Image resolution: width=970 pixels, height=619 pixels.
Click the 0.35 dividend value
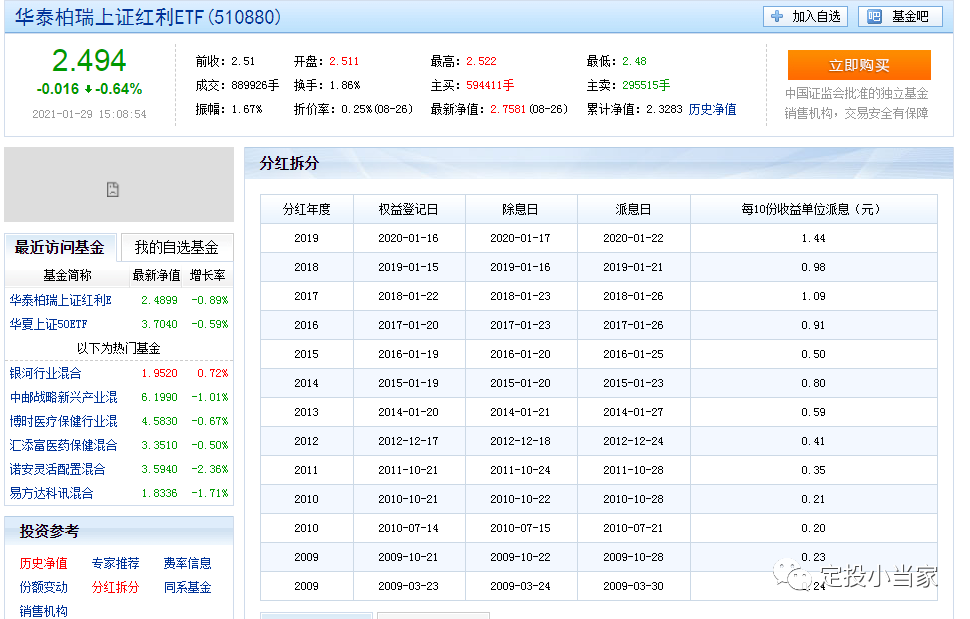coord(813,471)
